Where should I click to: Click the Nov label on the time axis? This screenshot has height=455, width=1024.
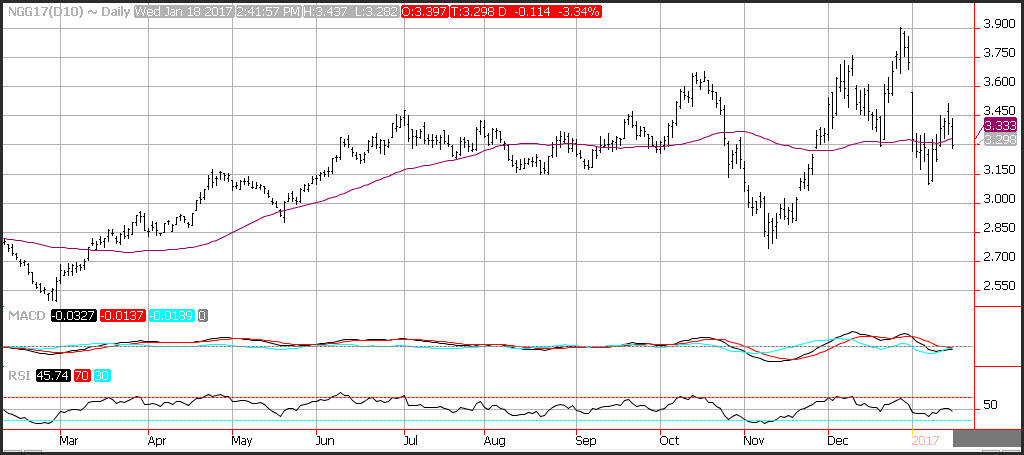pyautogui.click(x=755, y=438)
